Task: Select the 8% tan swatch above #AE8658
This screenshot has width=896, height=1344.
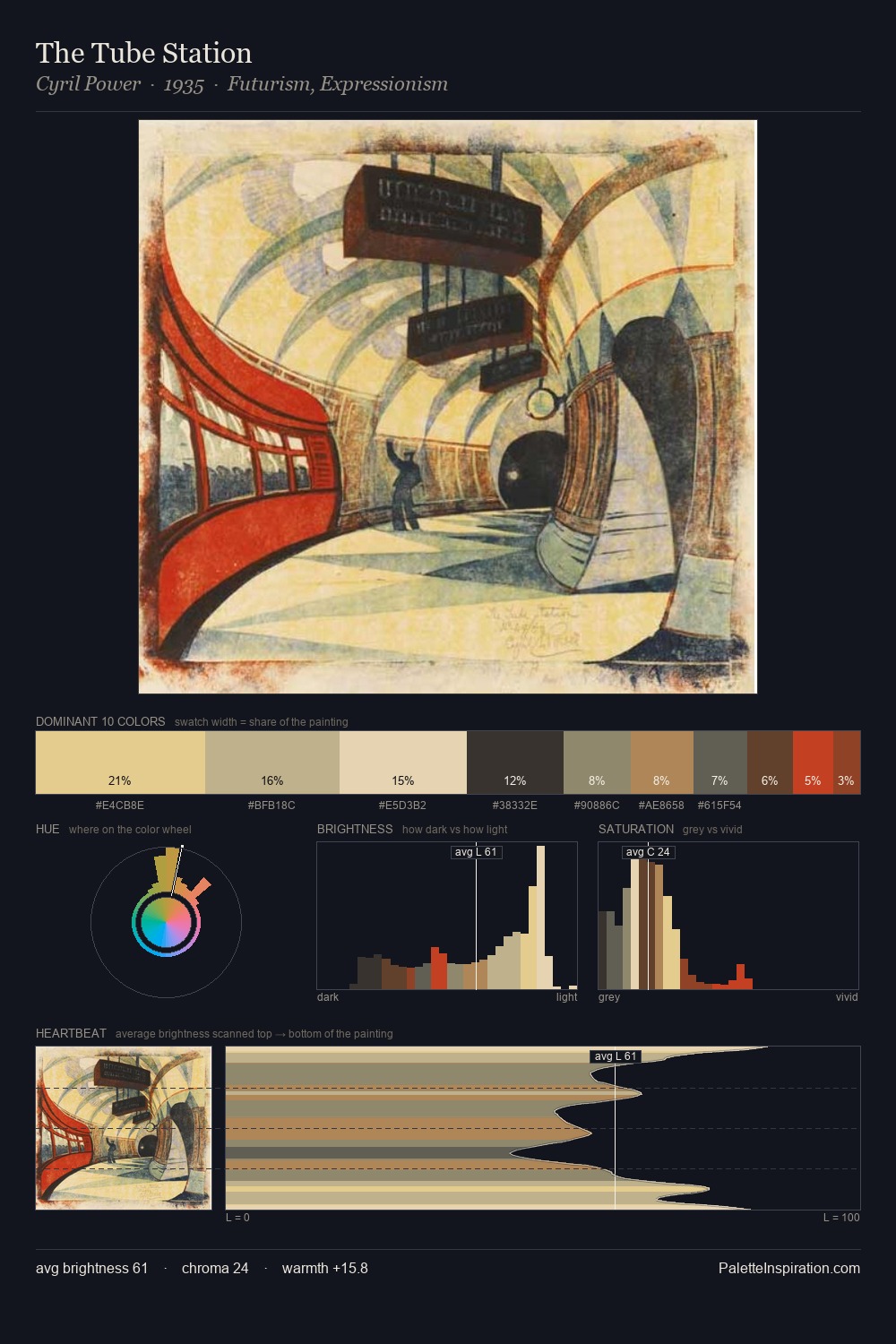Action: pos(662,762)
